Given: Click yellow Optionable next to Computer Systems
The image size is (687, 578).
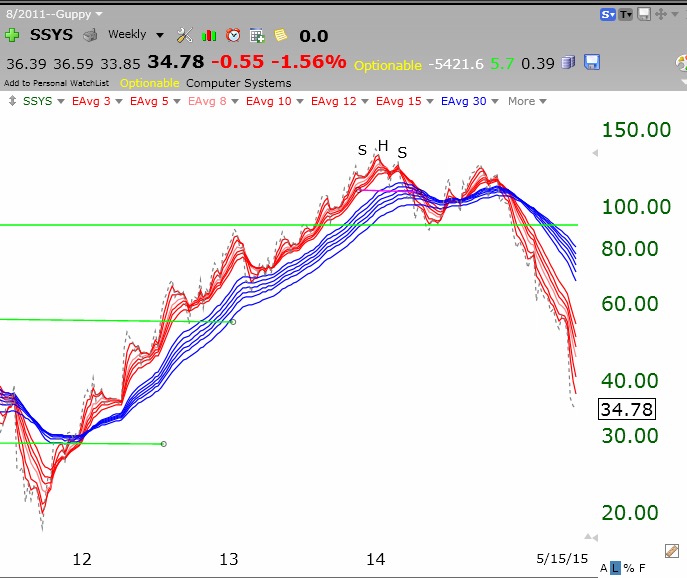Looking at the screenshot, I should [x=149, y=83].
